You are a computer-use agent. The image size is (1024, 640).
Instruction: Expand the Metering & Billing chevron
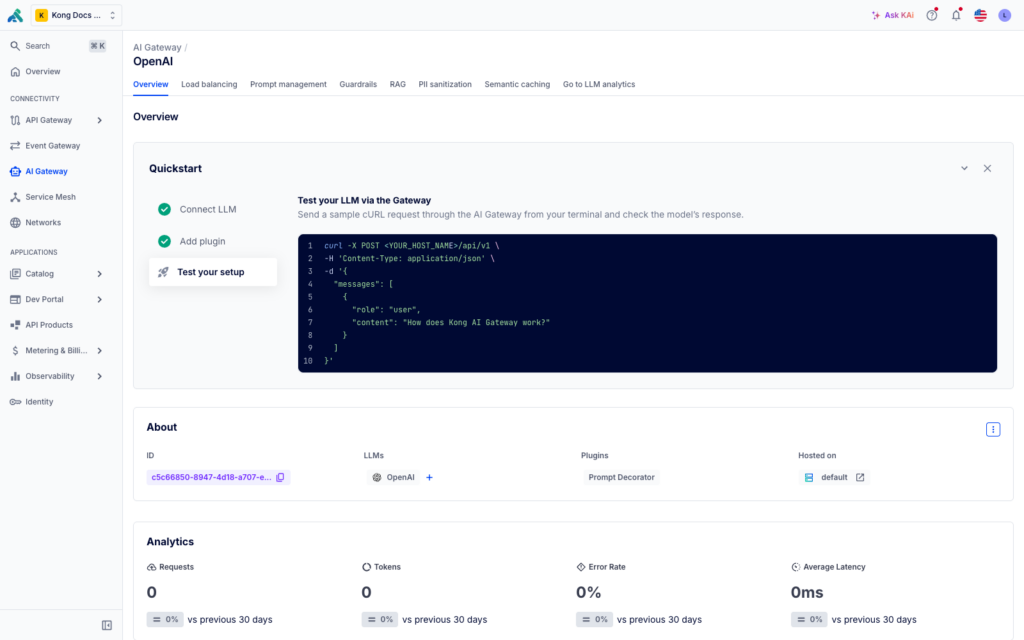(x=99, y=351)
